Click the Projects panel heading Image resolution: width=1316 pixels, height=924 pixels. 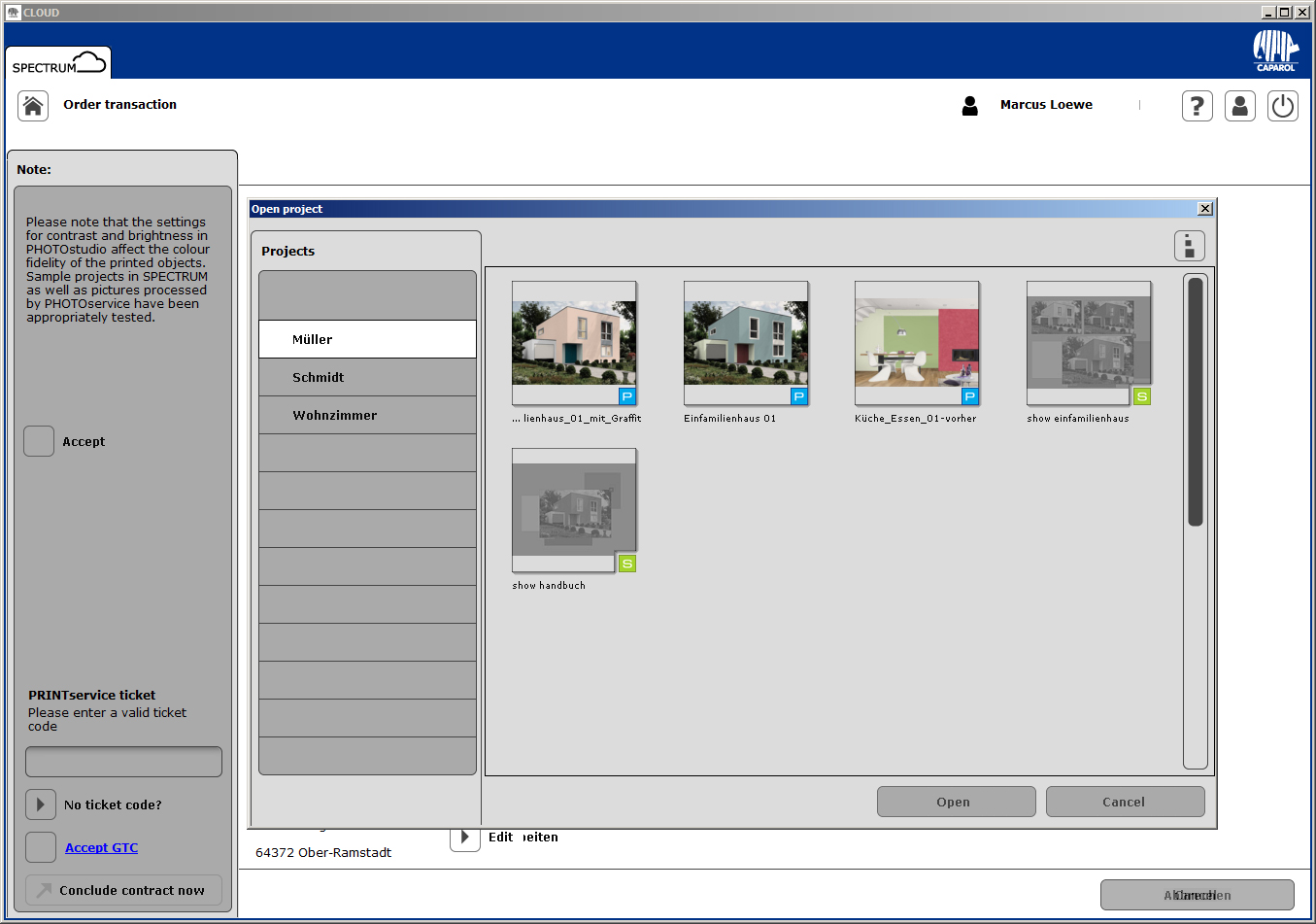pyautogui.click(x=287, y=252)
